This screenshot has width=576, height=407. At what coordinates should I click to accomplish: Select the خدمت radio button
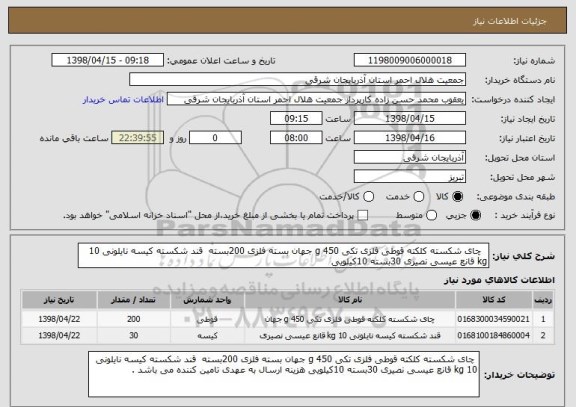pos(419,197)
